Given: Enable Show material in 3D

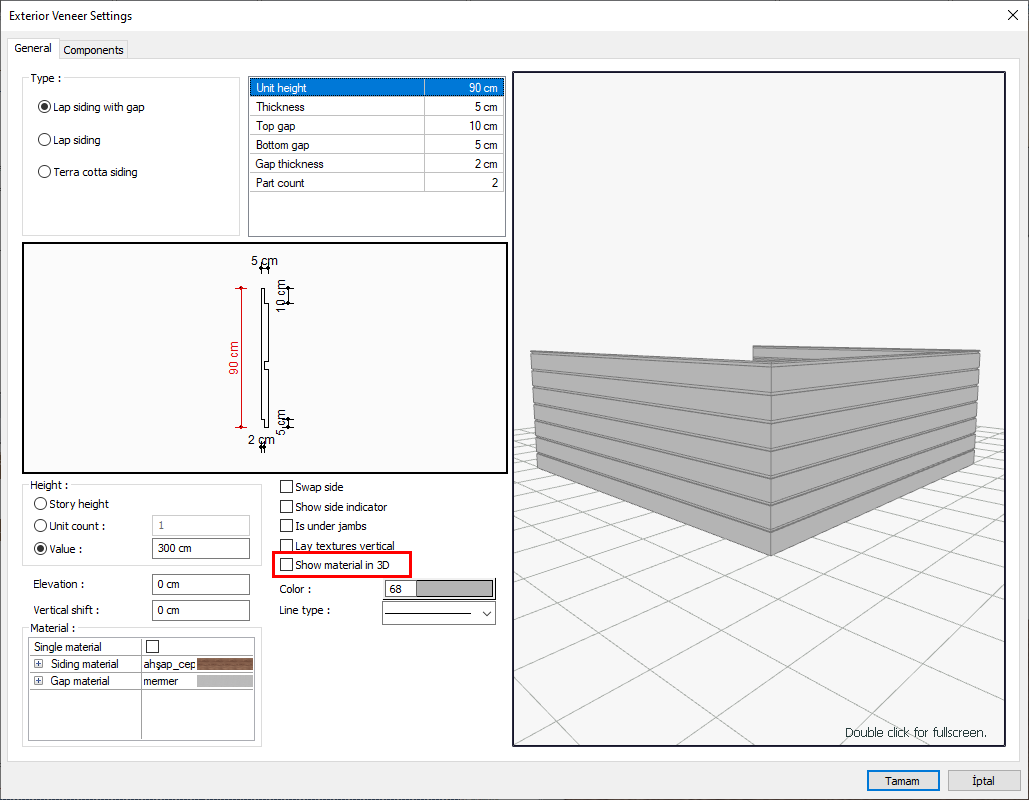Looking at the screenshot, I should (287, 566).
